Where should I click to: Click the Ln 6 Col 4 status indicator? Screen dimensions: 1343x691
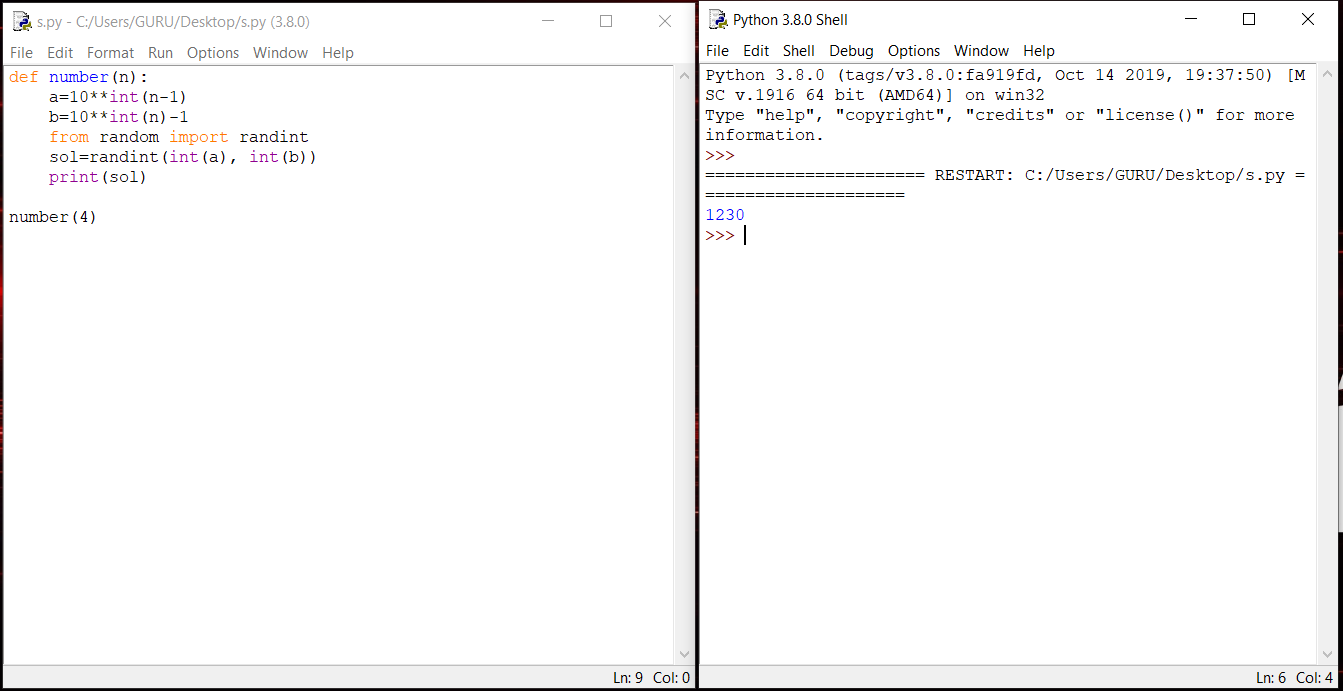pyautogui.click(x=1292, y=677)
